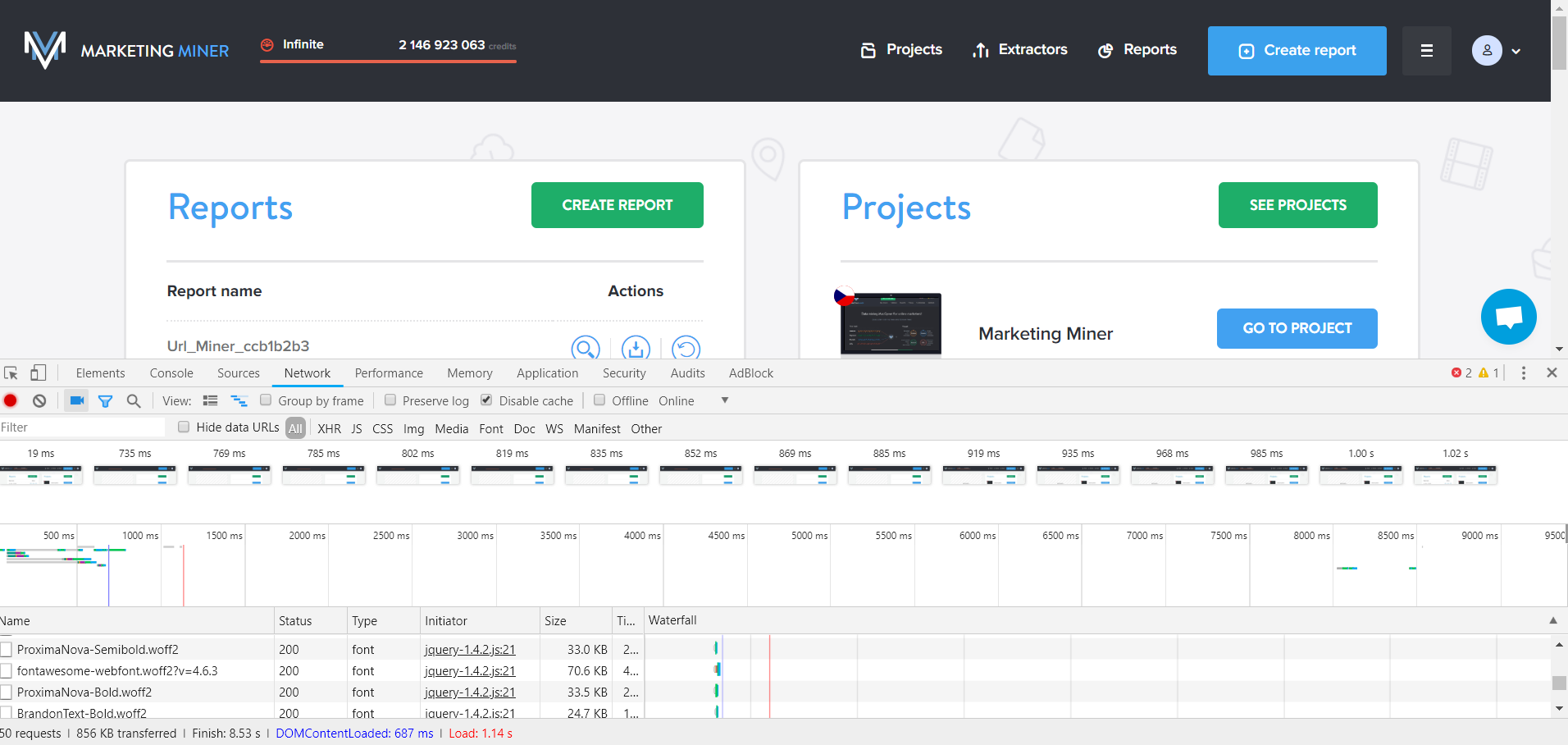The width and height of the screenshot is (1568, 745).
Task: Enable Preserve log checkbox
Action: (x=390, y=400)
